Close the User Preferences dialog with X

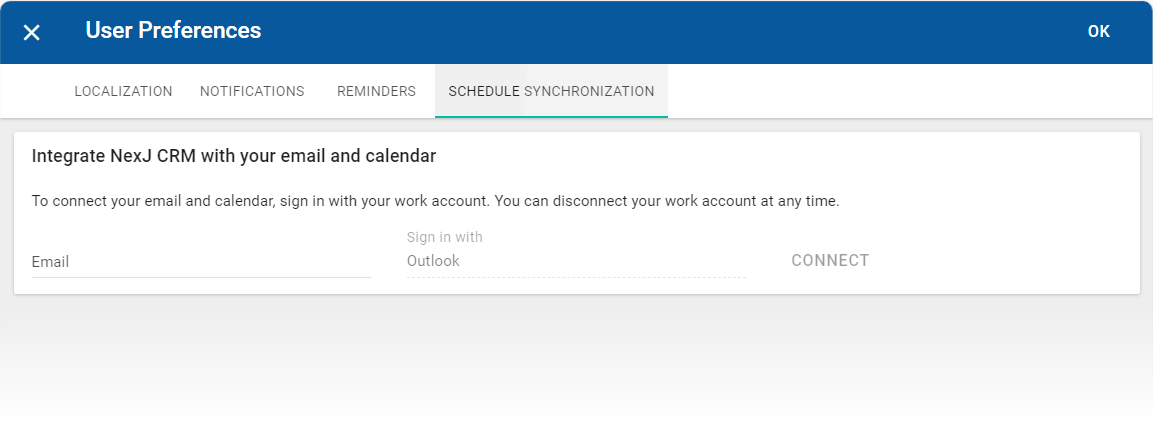32,32
